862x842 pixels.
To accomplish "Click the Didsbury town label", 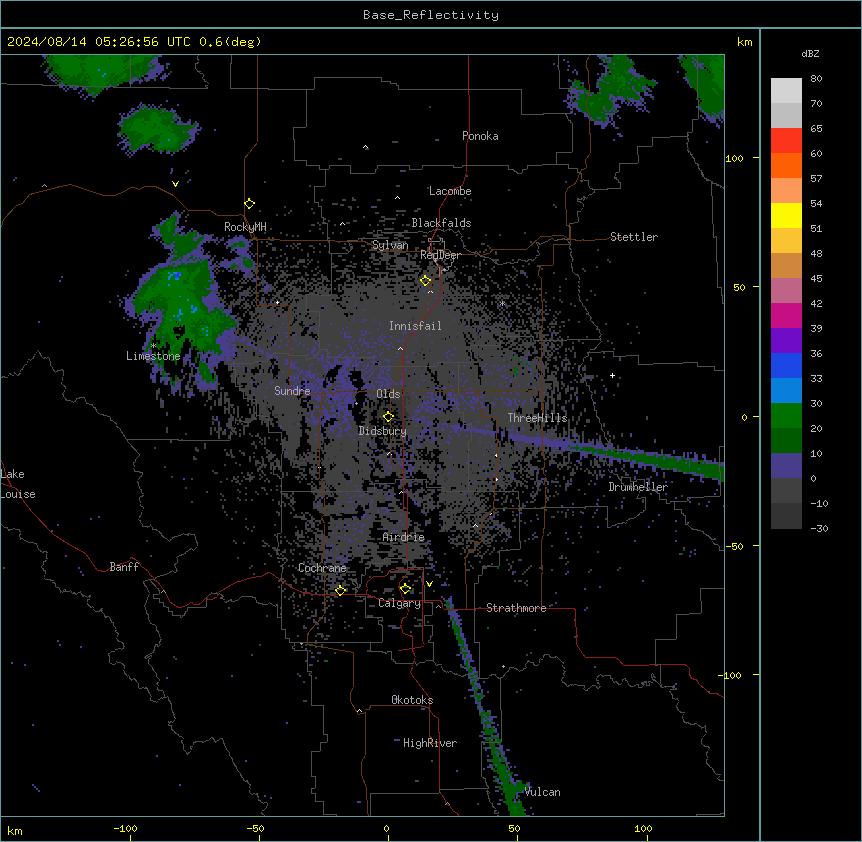I will click(x=383, y=431).
